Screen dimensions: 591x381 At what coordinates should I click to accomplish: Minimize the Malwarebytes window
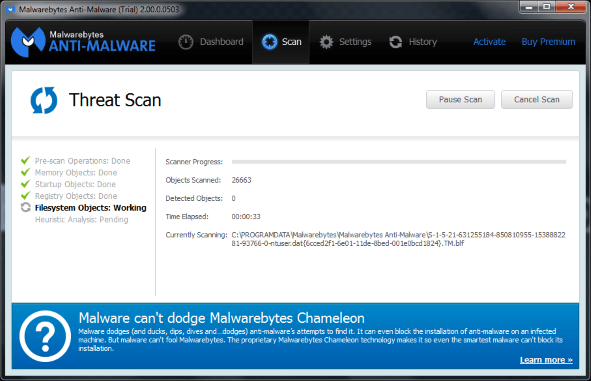click(x=529, y=7)
